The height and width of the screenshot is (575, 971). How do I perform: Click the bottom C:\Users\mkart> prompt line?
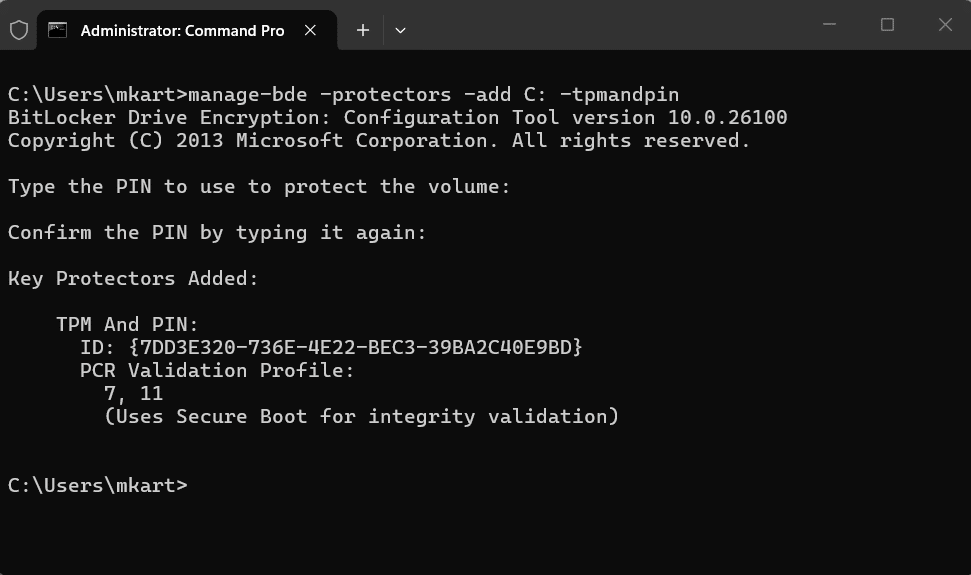(97, 485)
